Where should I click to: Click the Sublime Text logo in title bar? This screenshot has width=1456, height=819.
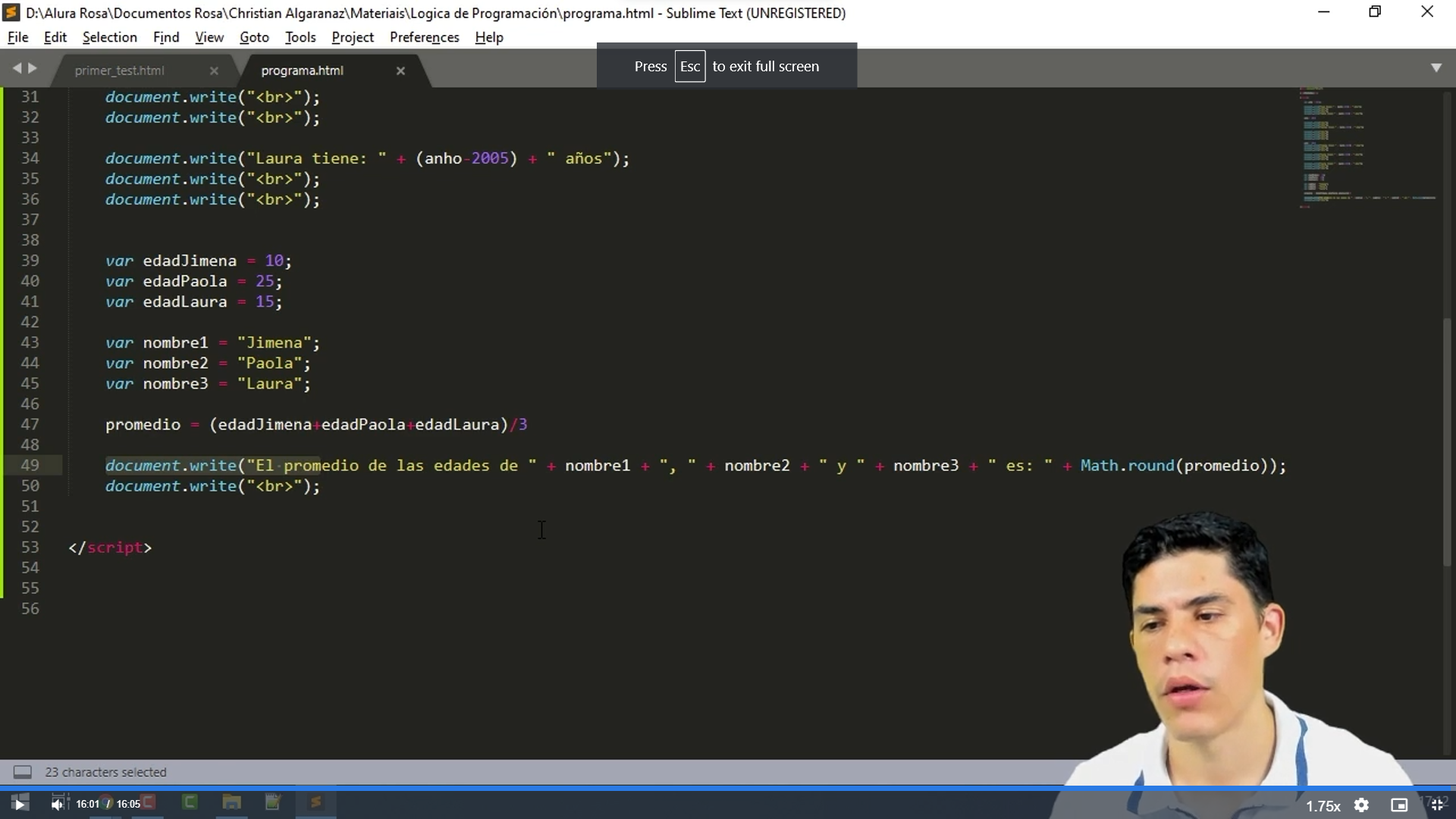pos(11,13)
